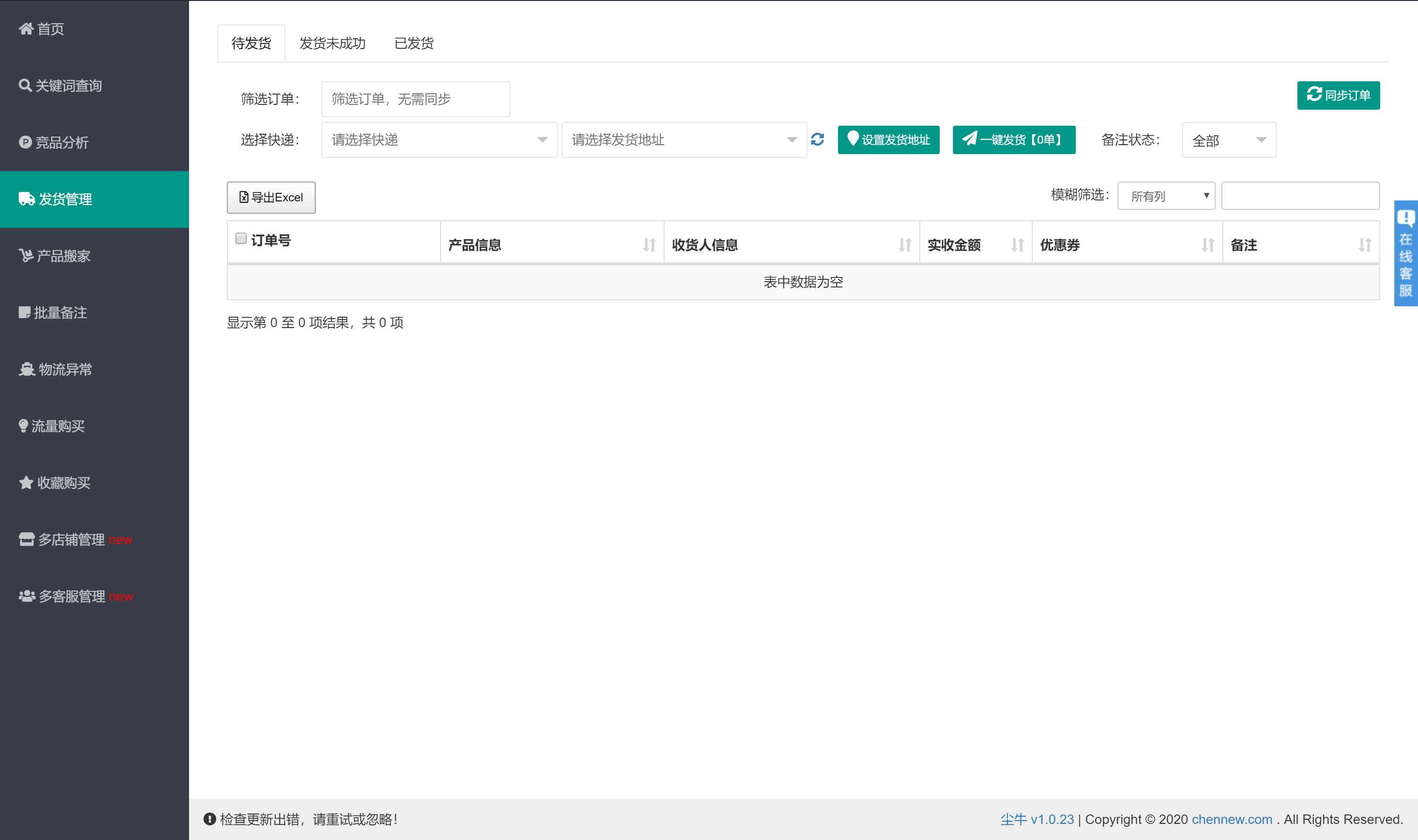Click the sort icon in 备注 column

pos(1365,244)
